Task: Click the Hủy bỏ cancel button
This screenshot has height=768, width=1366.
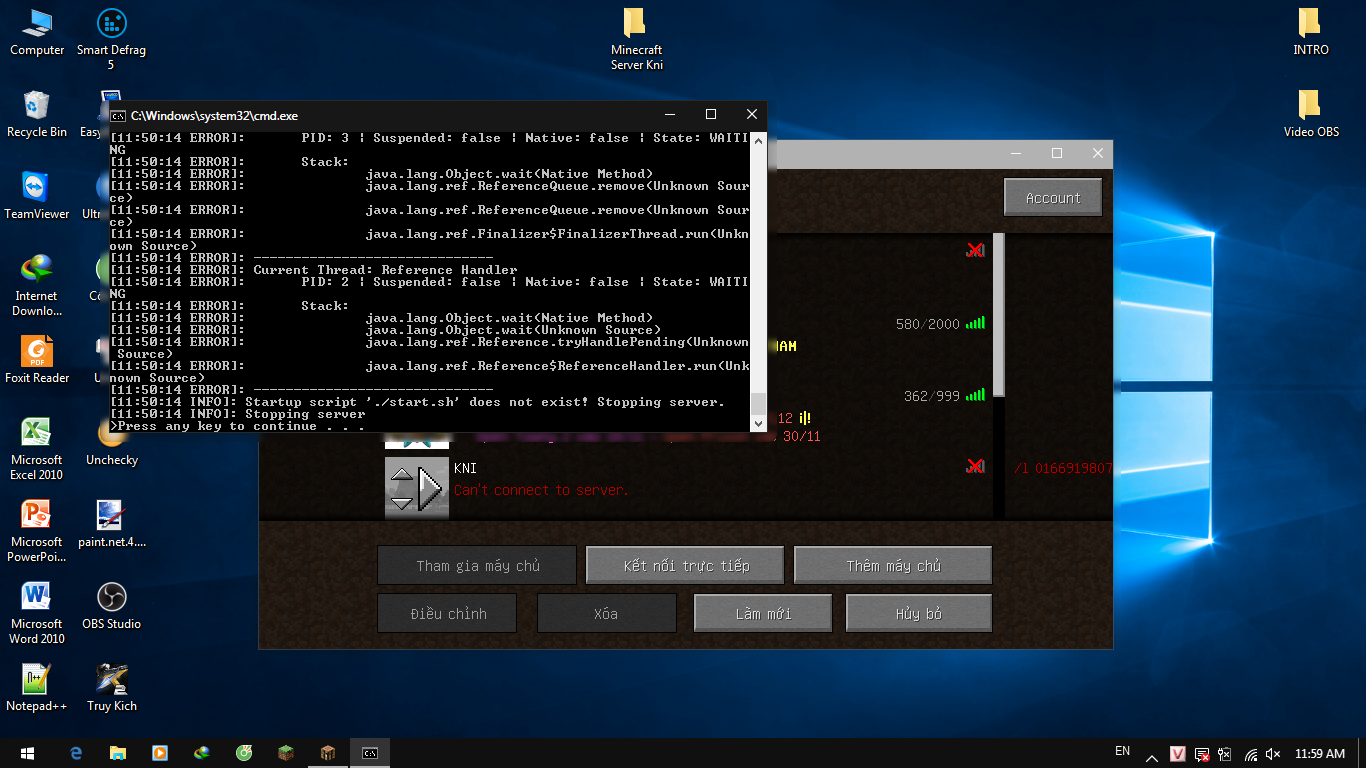Action: point(919,614)
